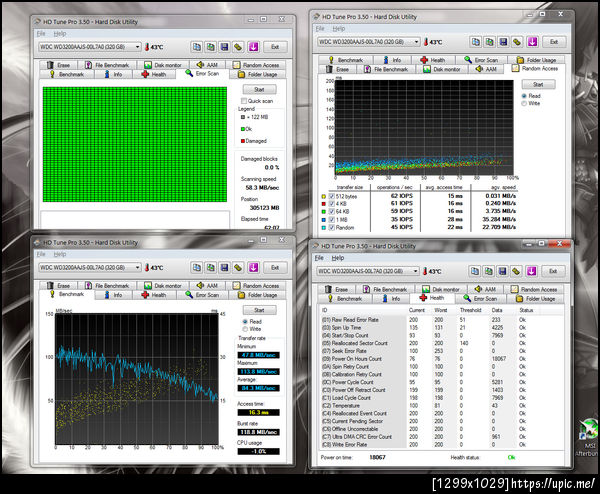The image size is (600, 494).
Task: Switch to Folder Usage tab in Error Scan window
Action: click(x=258, y=74)
